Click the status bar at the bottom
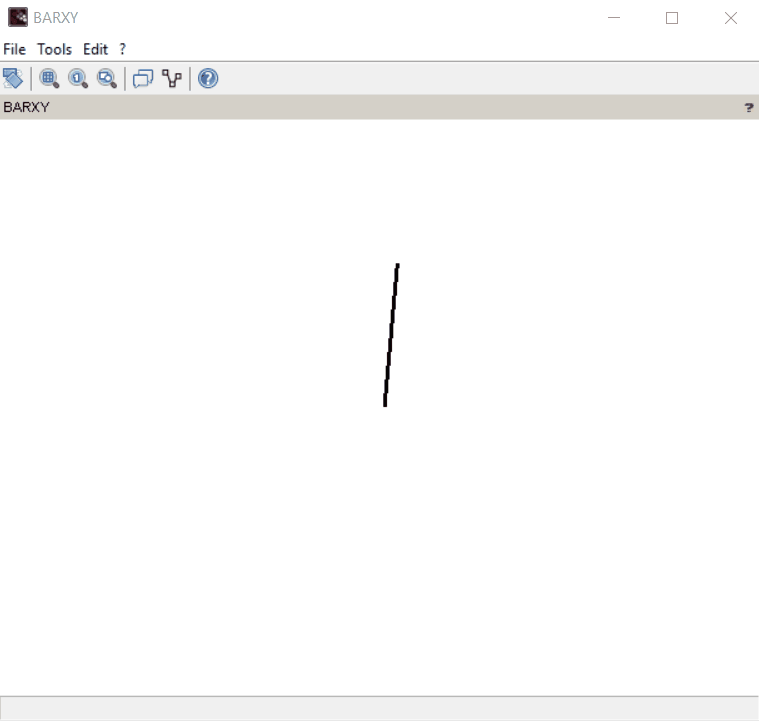759x721 pixels. (x=380, y=708)
